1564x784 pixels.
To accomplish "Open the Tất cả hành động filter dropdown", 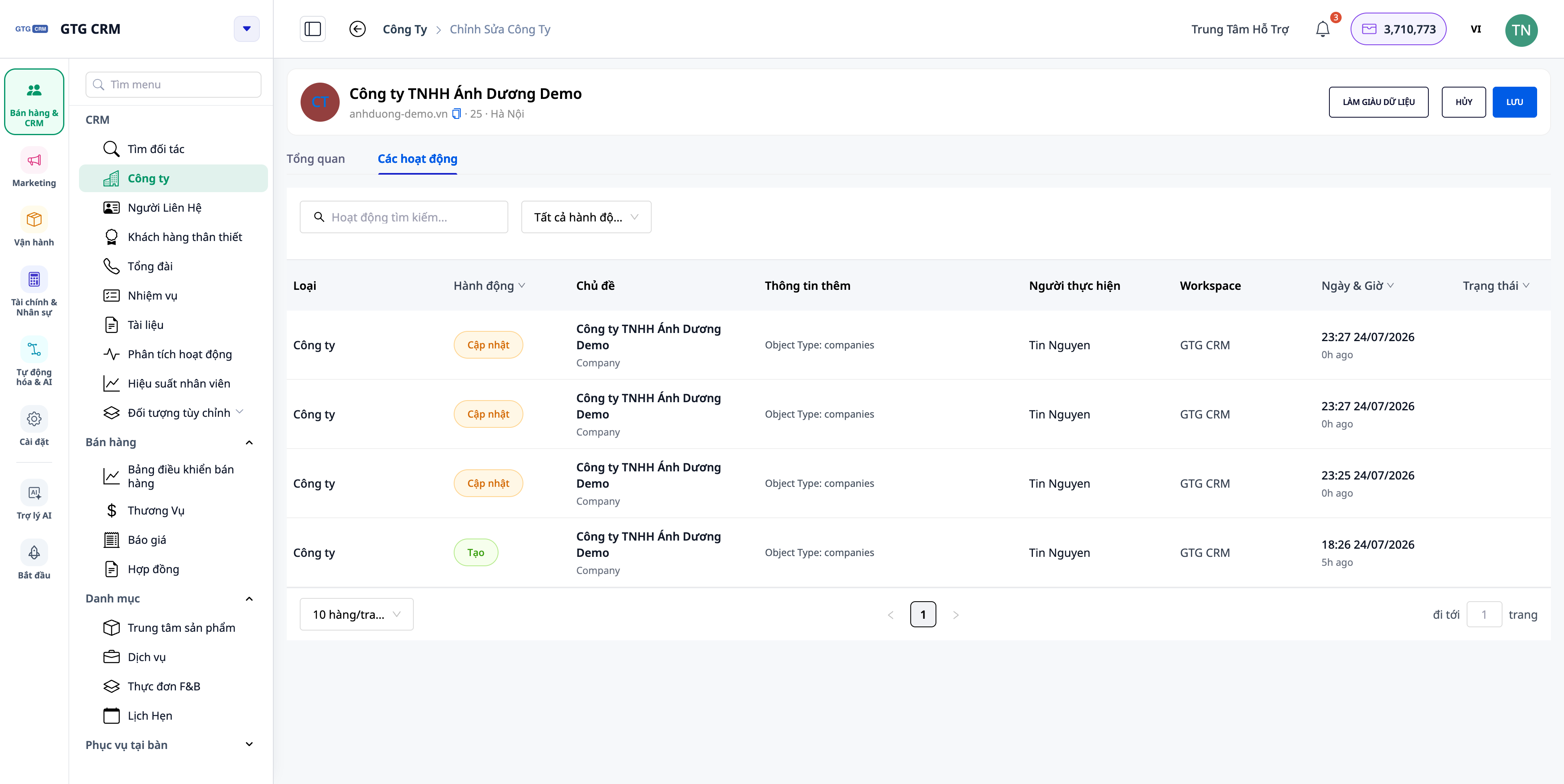I will 586,217.
